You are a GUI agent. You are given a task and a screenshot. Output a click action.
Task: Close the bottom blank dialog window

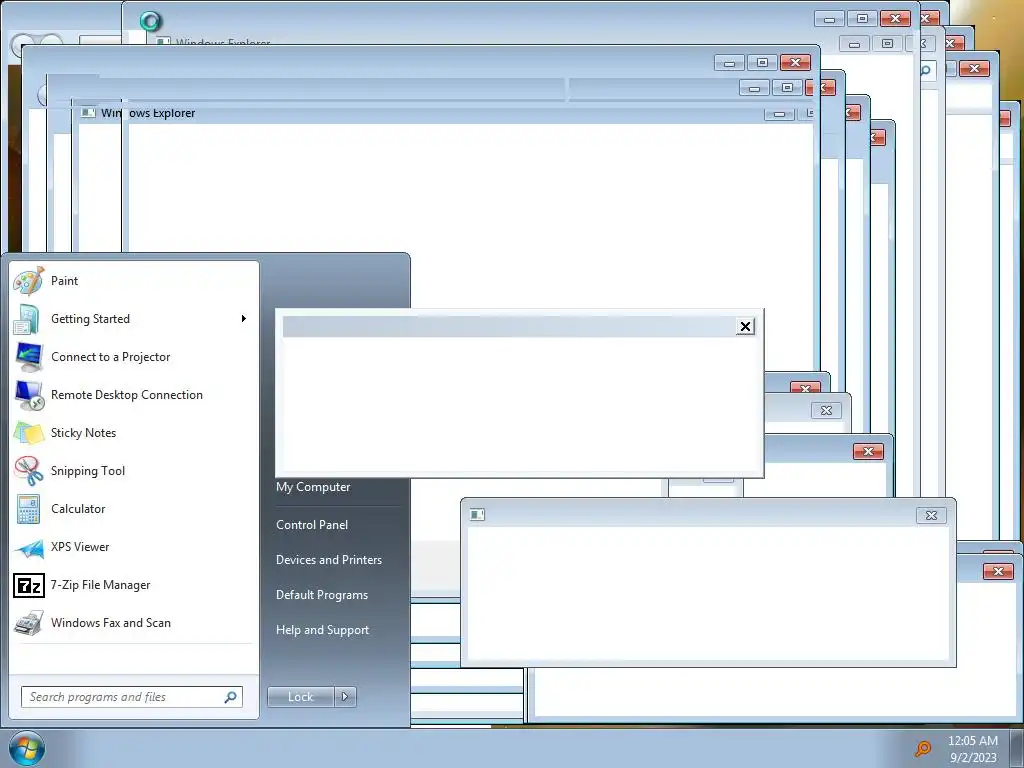pyautogui.click(x=931, y=515)
